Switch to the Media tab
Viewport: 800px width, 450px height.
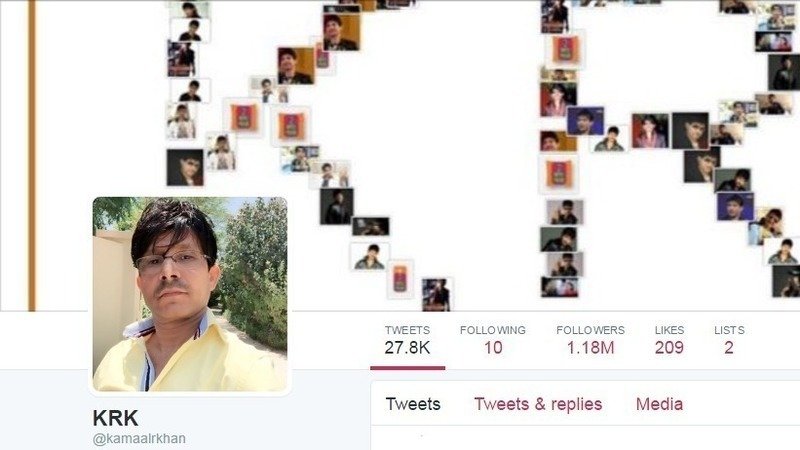tap(659, 404)
